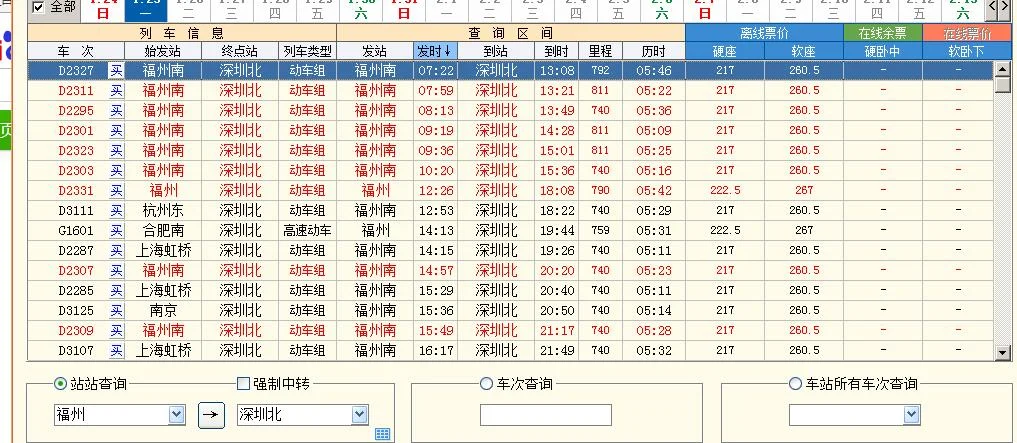This screenshot has height=443, width=1017.
Task: Click mileage 759 of G1601
Action: (x=601, y=231)
